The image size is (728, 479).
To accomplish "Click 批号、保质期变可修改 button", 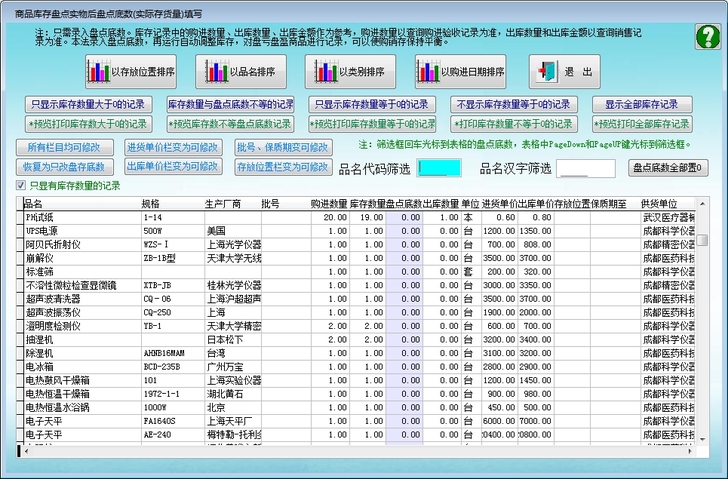I will 283,147.
